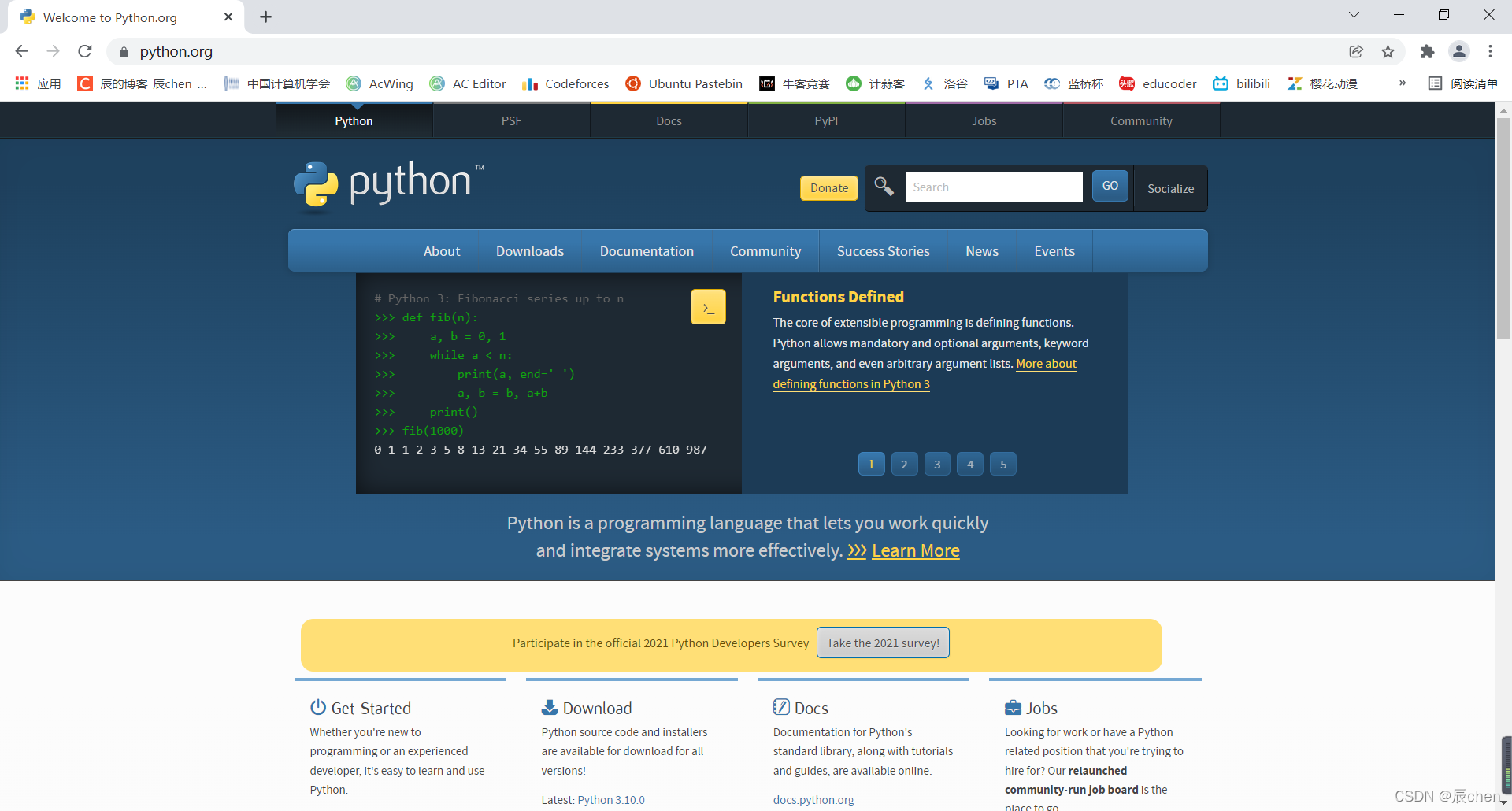The image size is (1512, 811).
Task: Open the Events navigation menu
Action: pyautogui.click(x=1054, y=251)
